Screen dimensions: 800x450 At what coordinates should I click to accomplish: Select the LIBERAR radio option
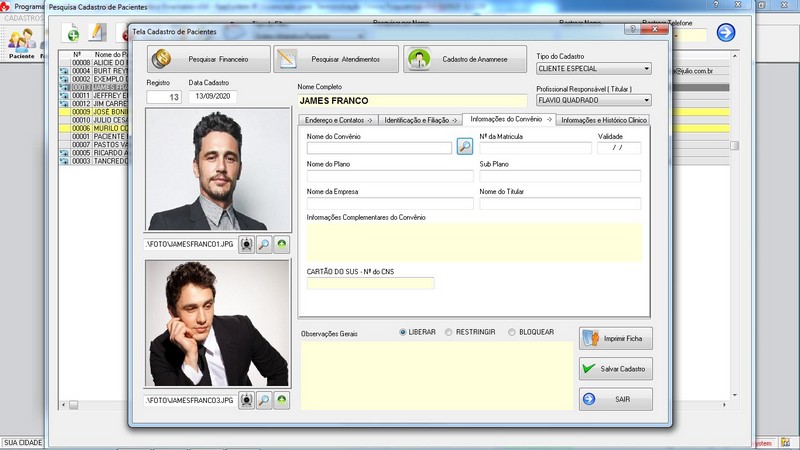coord(403,332)
